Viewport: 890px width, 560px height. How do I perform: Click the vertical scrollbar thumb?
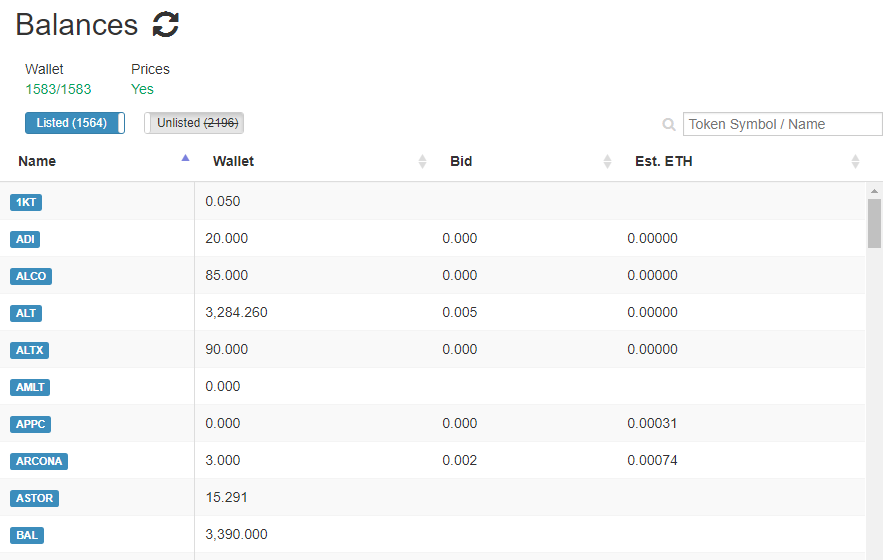click(874, 224)
